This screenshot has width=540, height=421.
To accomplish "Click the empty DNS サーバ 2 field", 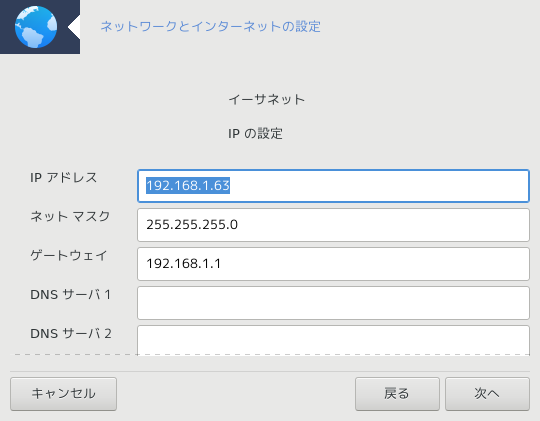I will [x=333, y=340].
